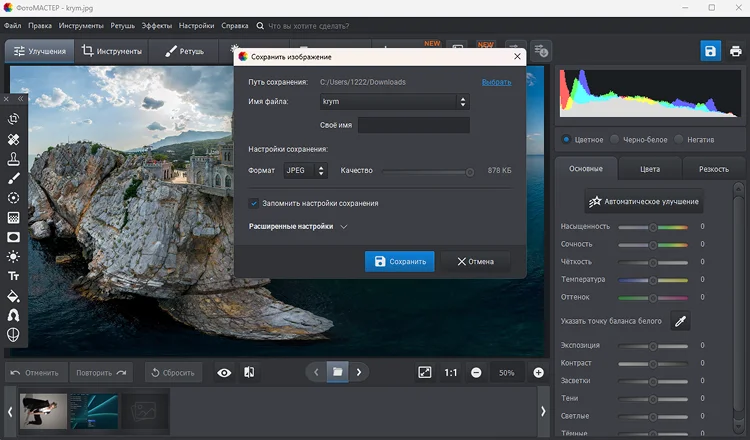Toggle the eye preview original icon
The width and height of the screenshot is (750, 440).
224,373
